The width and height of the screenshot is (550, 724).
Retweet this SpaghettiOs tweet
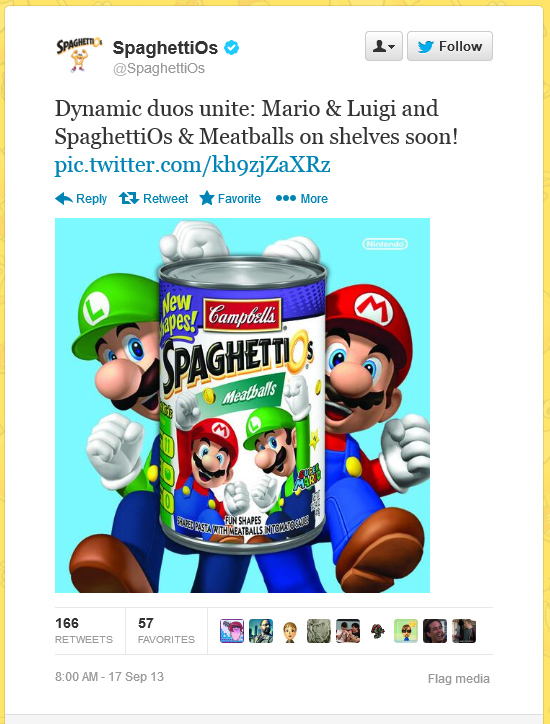pyautogui.click(x=153, y=199)
